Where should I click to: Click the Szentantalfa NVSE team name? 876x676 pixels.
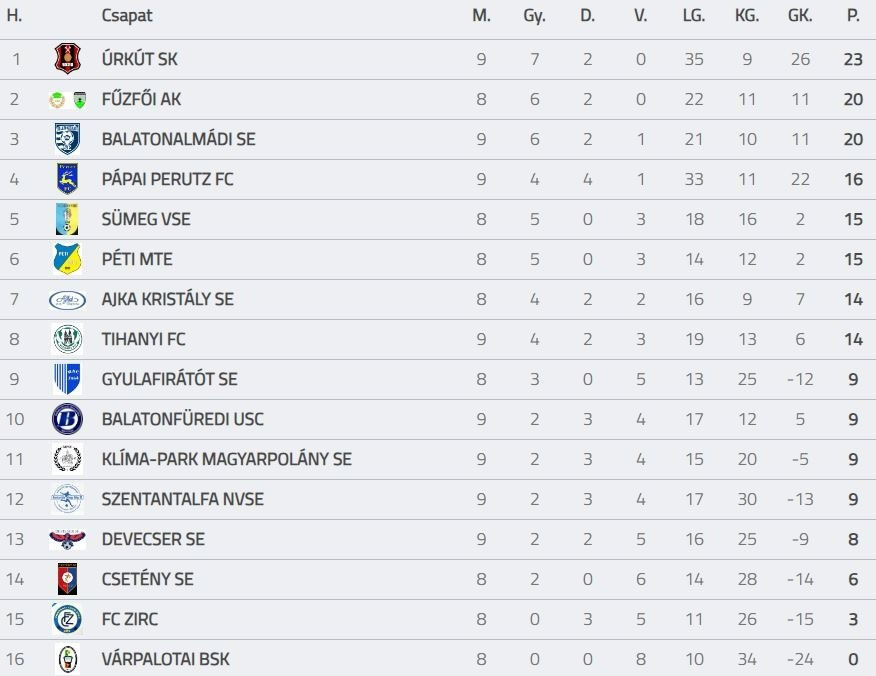click(182, 499)
